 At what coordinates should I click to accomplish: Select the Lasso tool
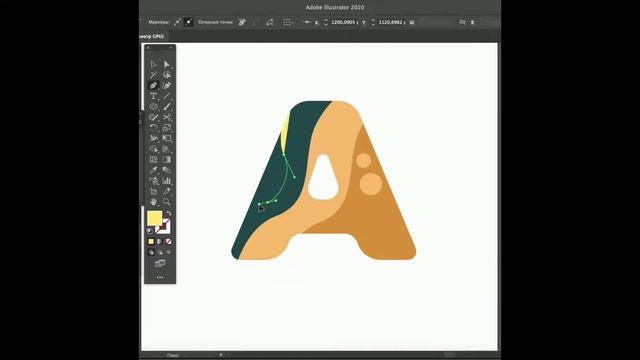tap(167, 75)
